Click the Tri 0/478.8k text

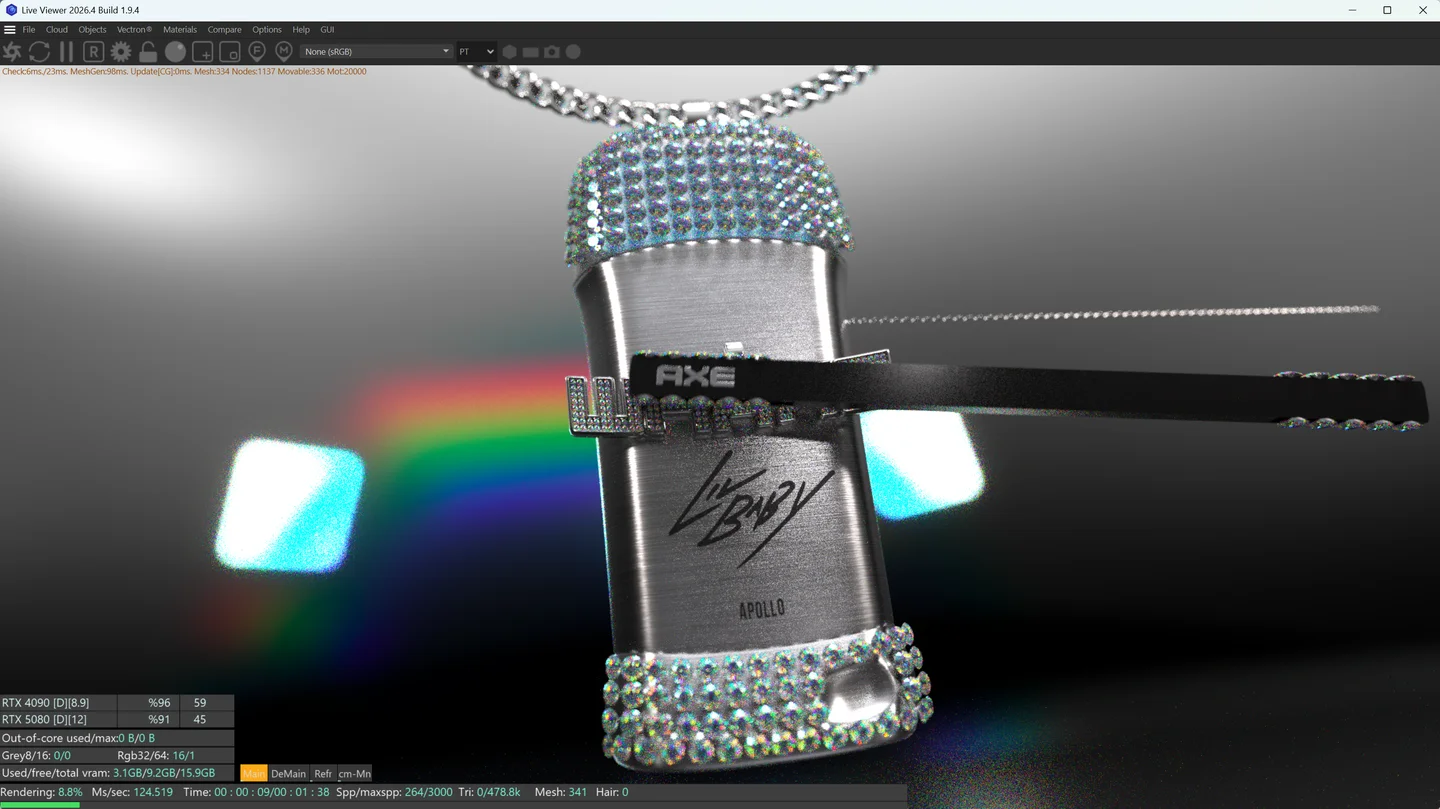489,792
